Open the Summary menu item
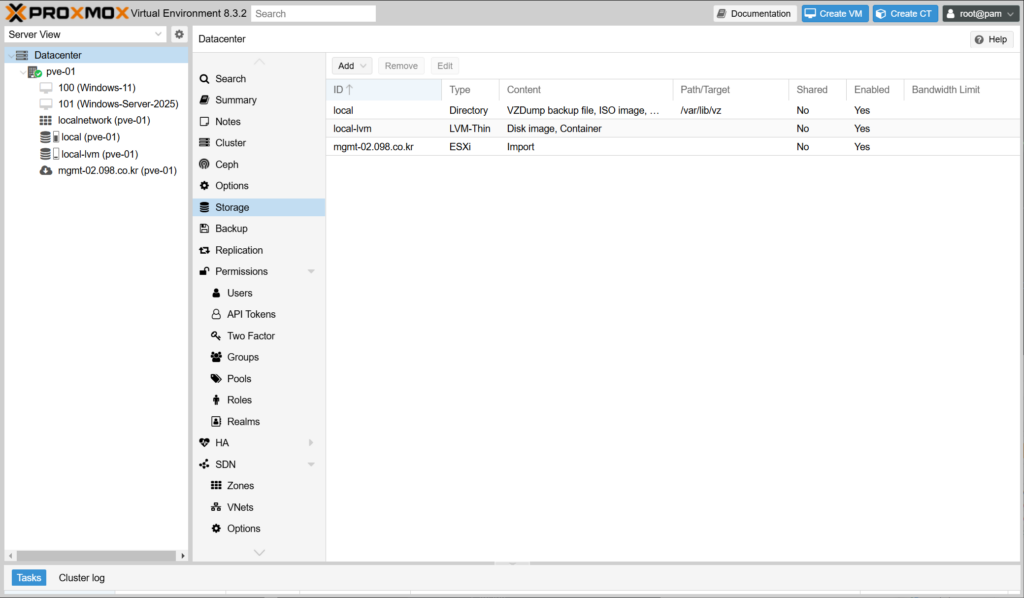The width and height of the screenshot is (1024, 598). coord(235,100)
